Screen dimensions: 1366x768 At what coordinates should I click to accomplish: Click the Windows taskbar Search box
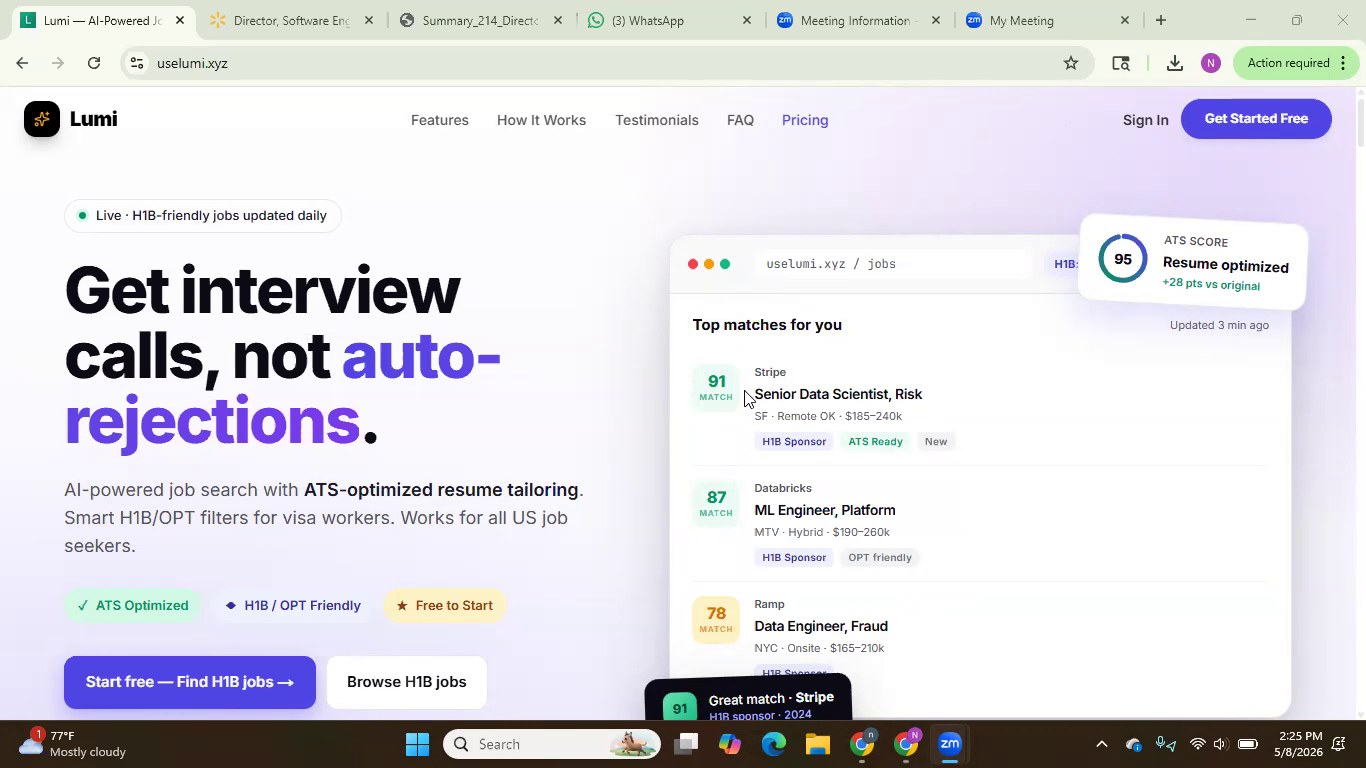pyautogui.click(x=552, y=744)
